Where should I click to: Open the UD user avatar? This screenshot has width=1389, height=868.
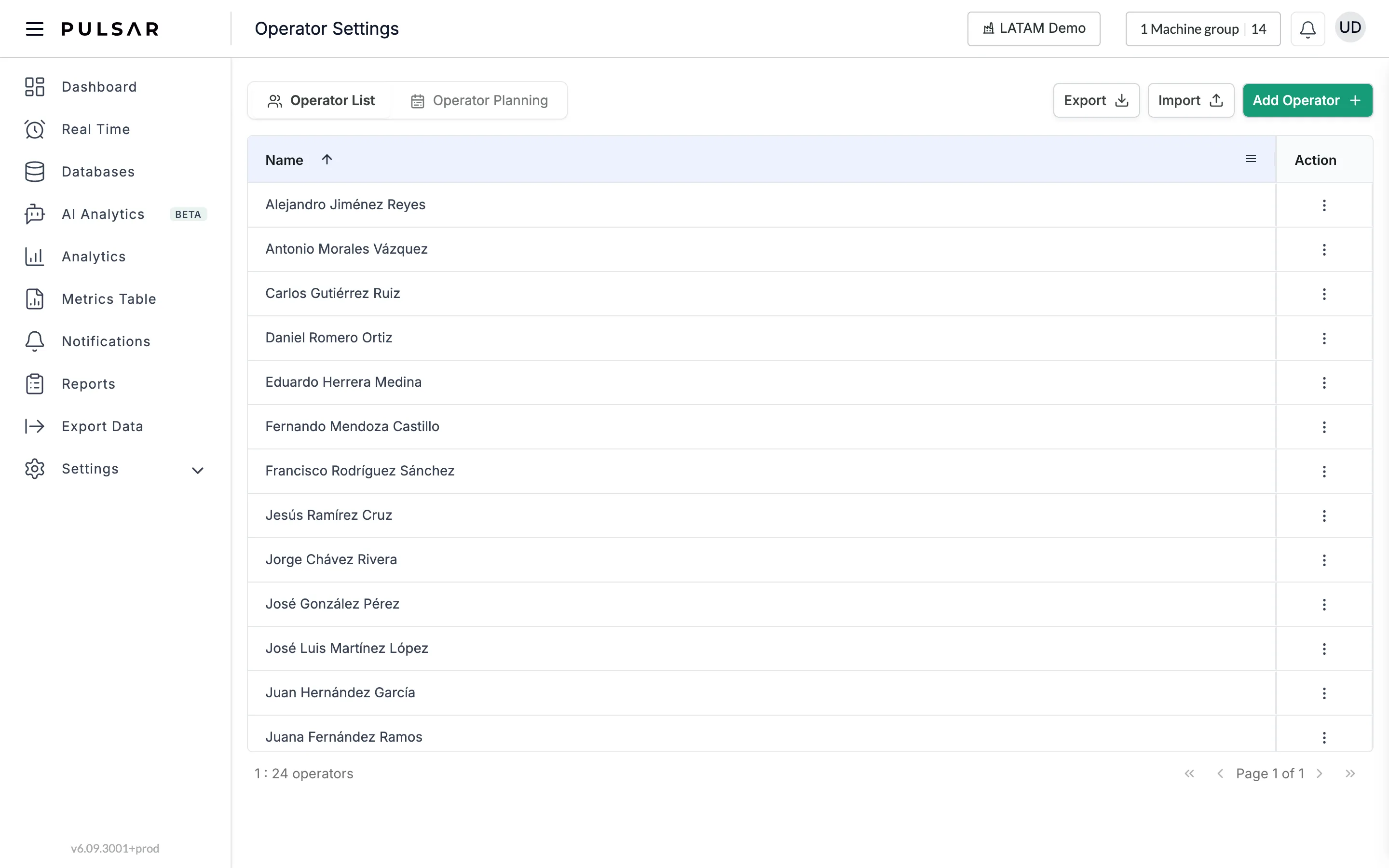tap(1350, 27)
